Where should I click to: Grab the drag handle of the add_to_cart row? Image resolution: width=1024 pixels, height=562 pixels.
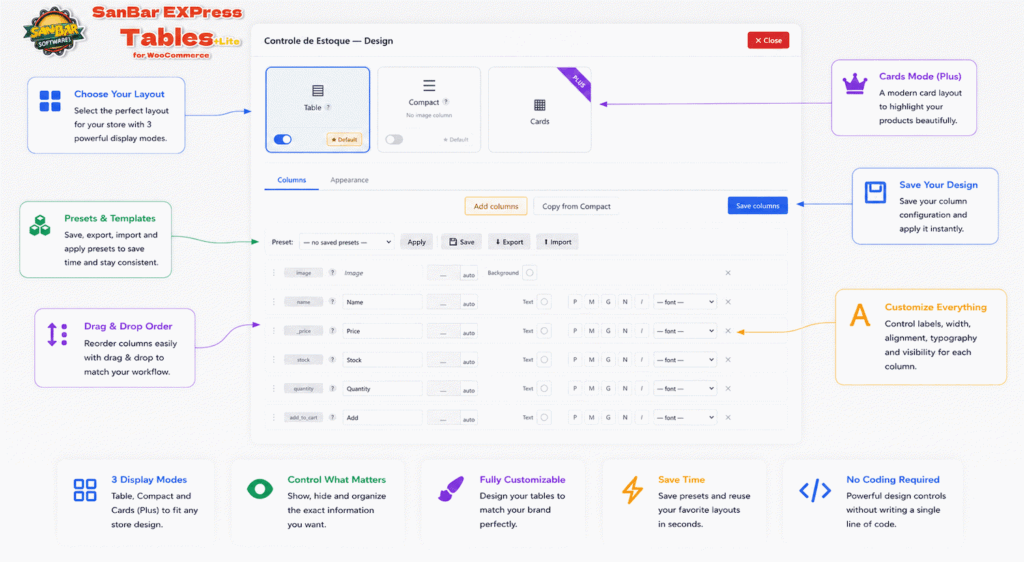[x=274, y=417]
